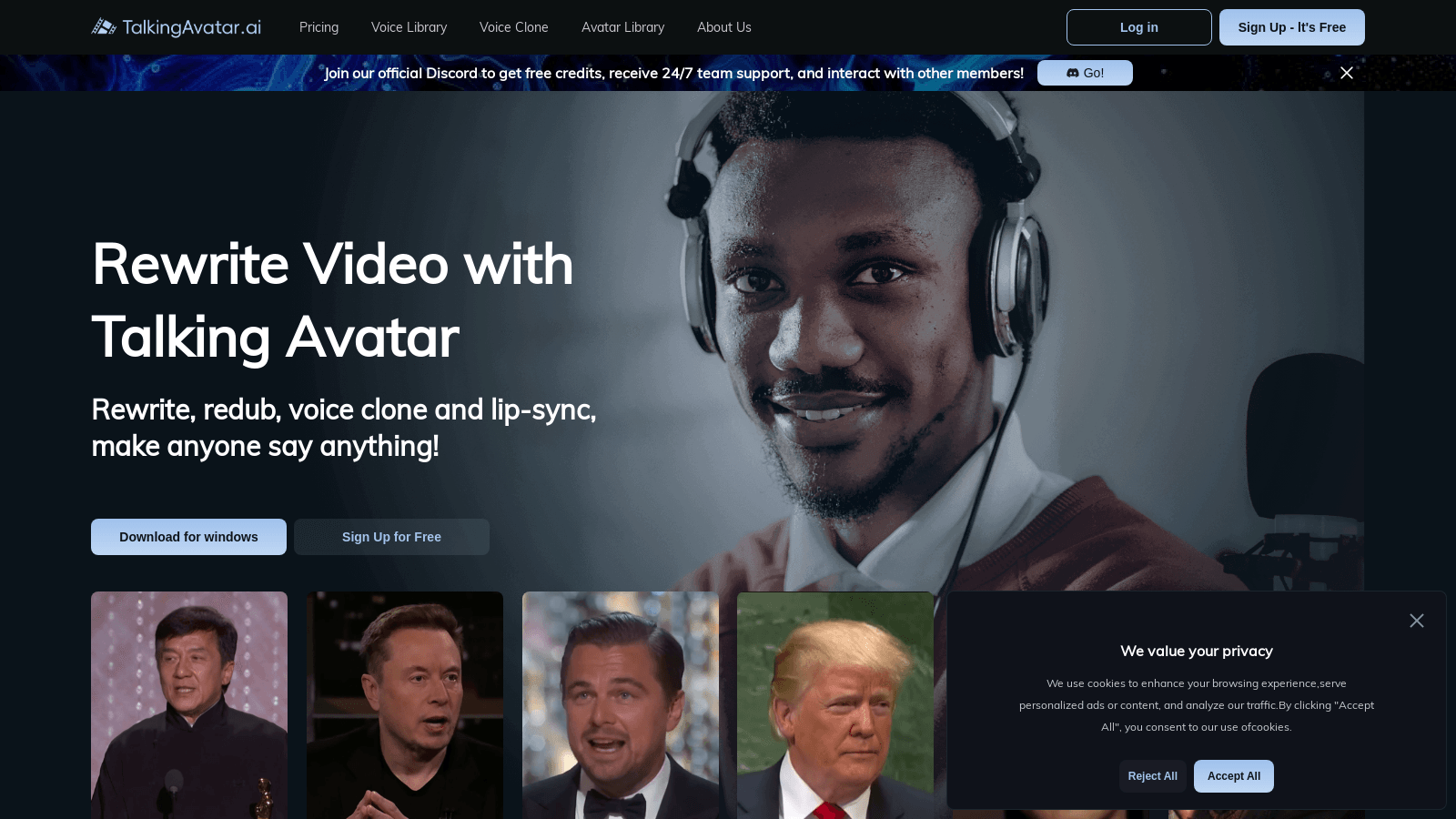The height and width of the screenshot is (819, 1456).
Task: Open the man with red tie thumbnail
Action: pyautogui.click(x=835, y=705)
